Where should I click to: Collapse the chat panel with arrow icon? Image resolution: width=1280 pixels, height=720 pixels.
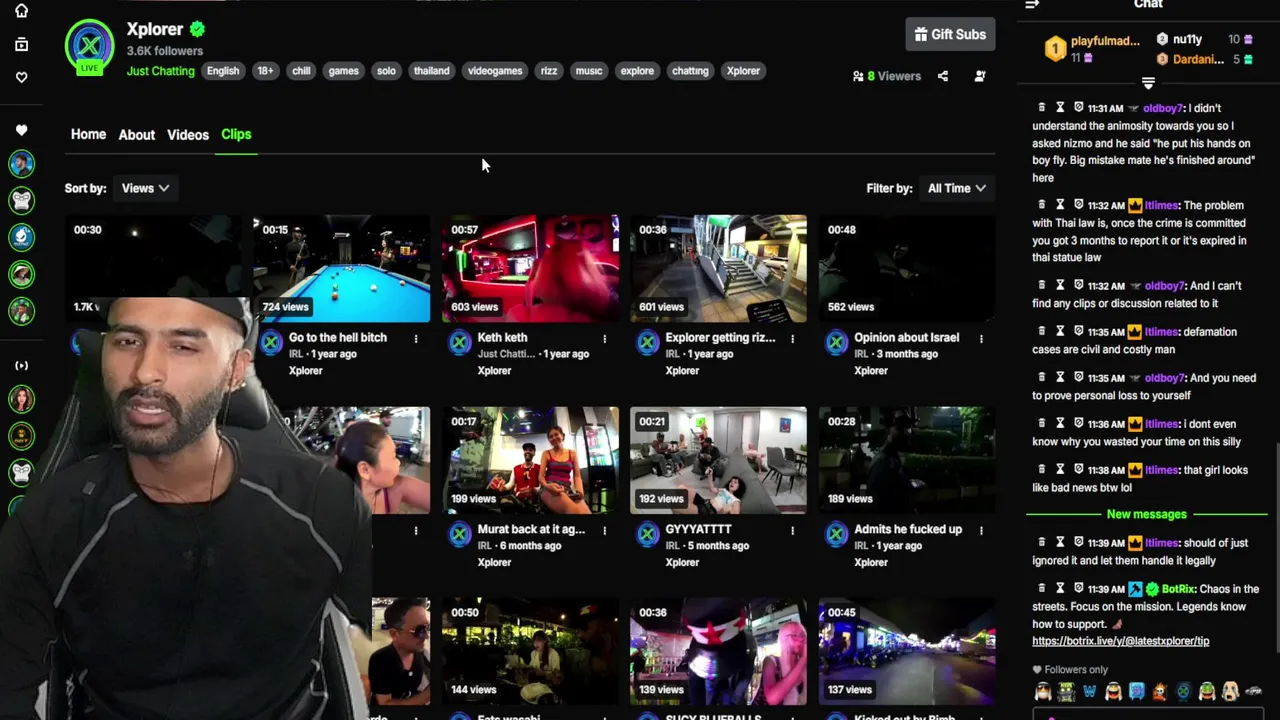tap(1032, 5)
